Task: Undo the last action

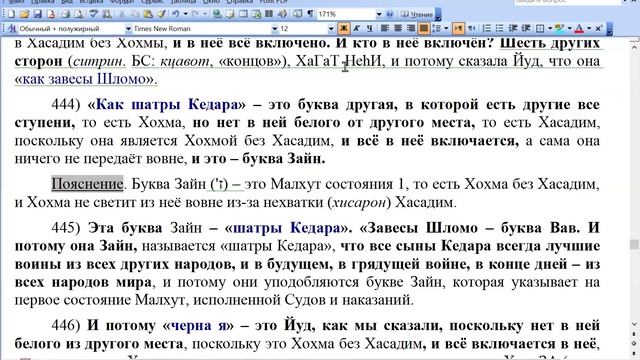Action: [176, 14]
